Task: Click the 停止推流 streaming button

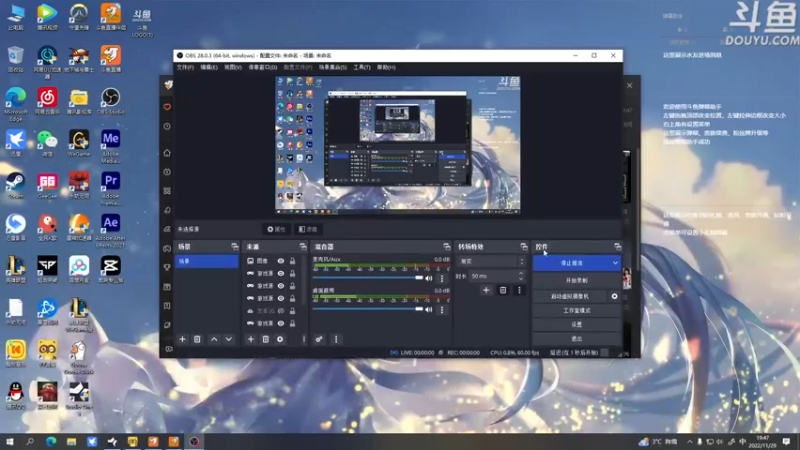Action: [x=571, y=263]
